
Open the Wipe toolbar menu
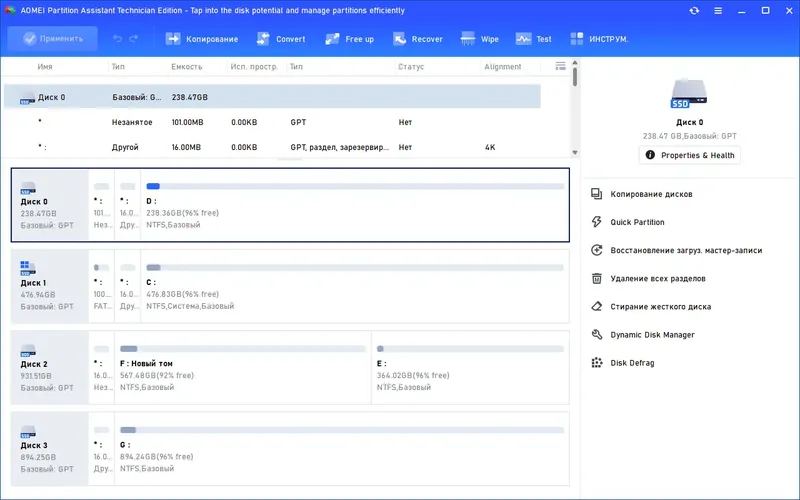click(x=480, y=39)
